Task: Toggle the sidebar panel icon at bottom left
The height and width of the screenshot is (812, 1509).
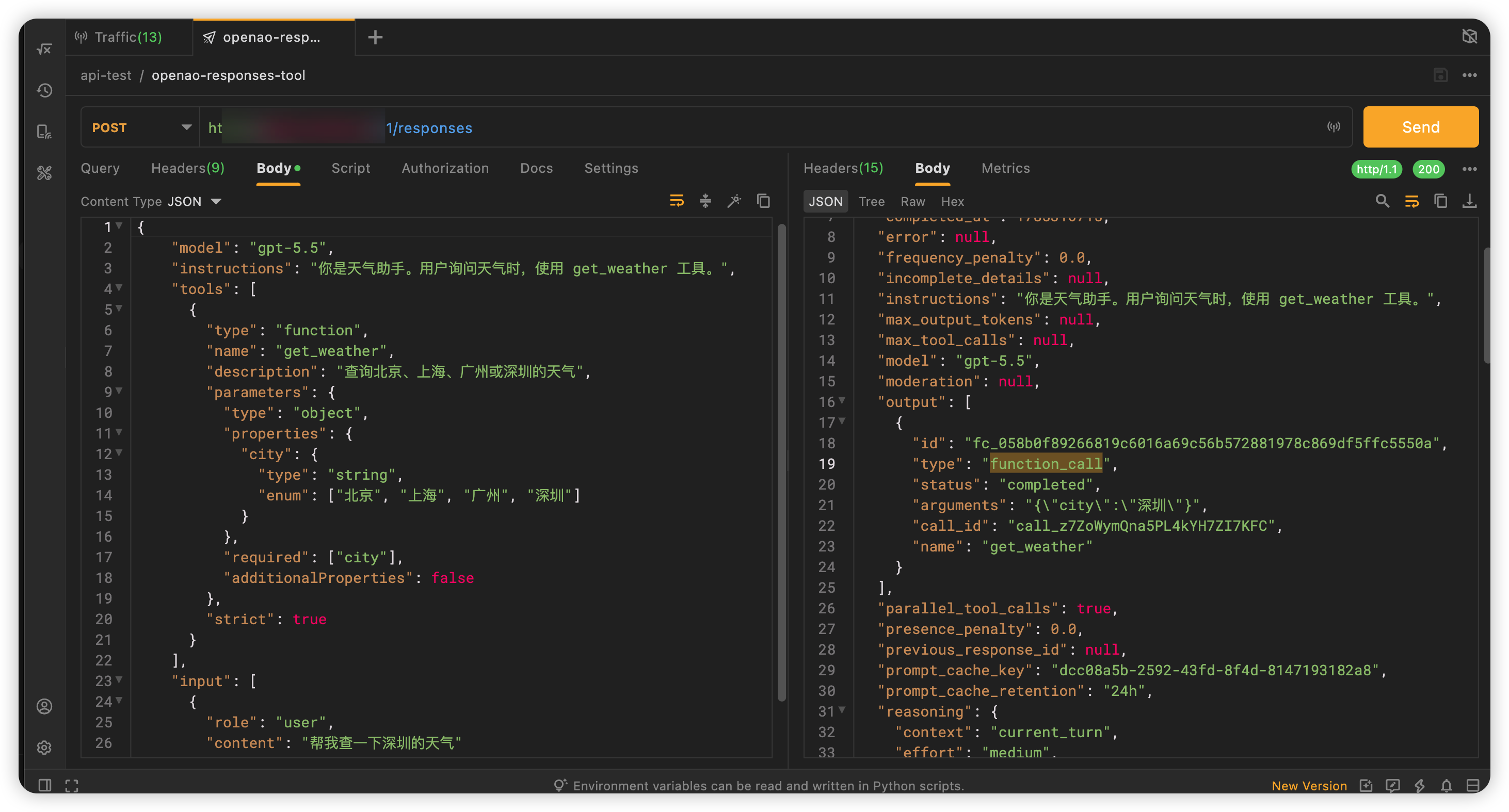Action: 44,785
